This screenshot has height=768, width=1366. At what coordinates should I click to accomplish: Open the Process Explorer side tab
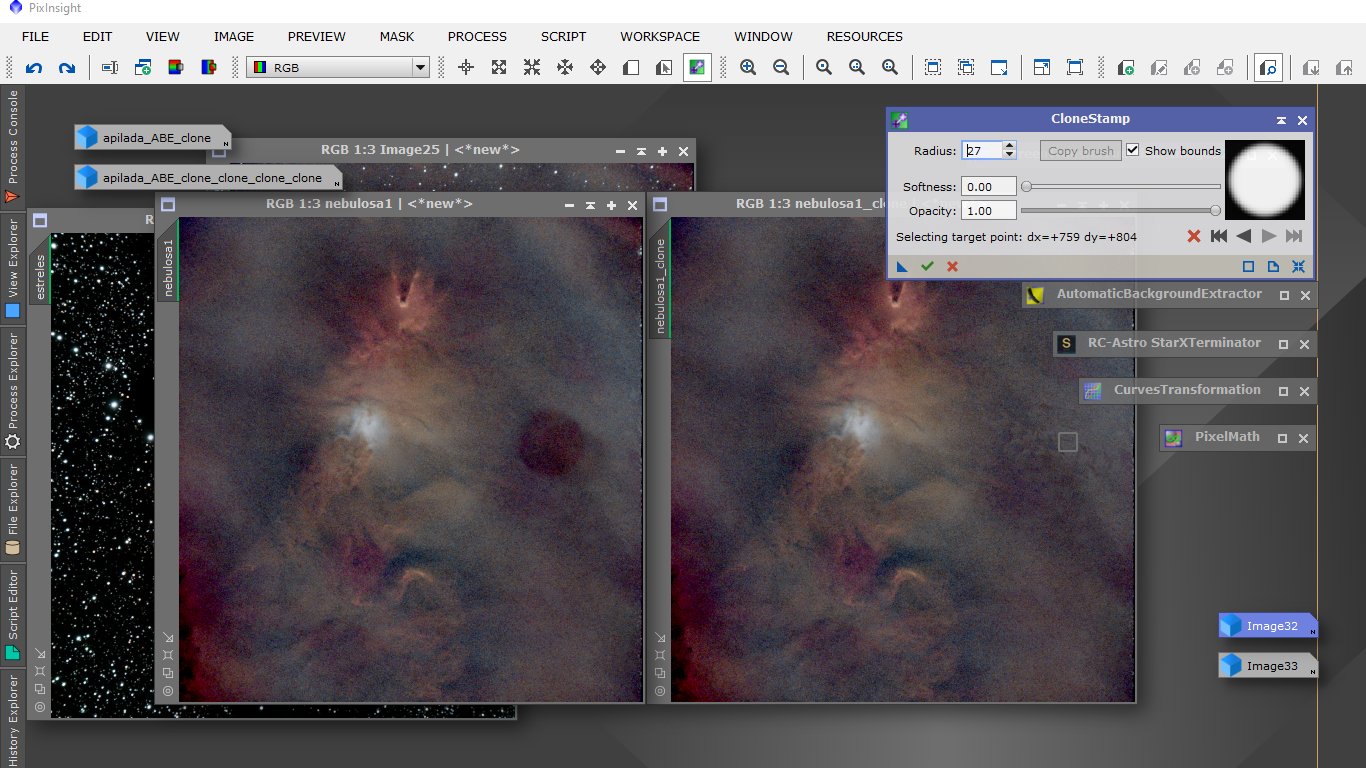tap(13, 392)
